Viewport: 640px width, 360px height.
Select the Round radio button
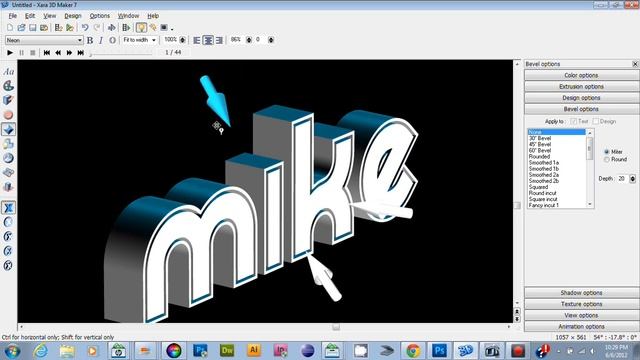[x=607, y=160]
